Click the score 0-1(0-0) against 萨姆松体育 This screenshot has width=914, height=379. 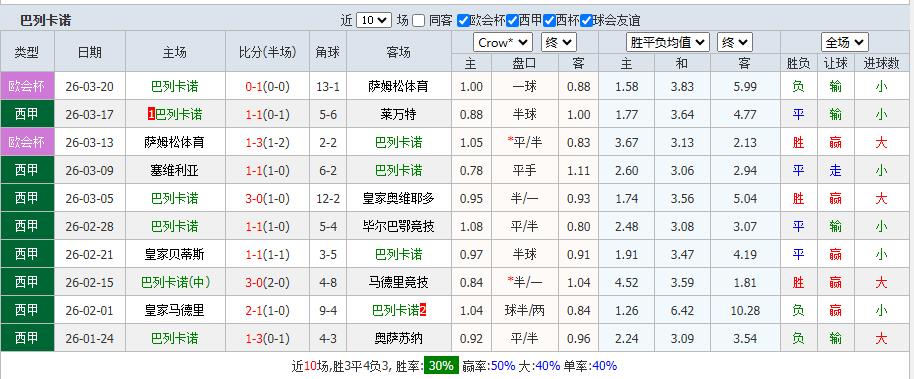(x=267, y=87)
